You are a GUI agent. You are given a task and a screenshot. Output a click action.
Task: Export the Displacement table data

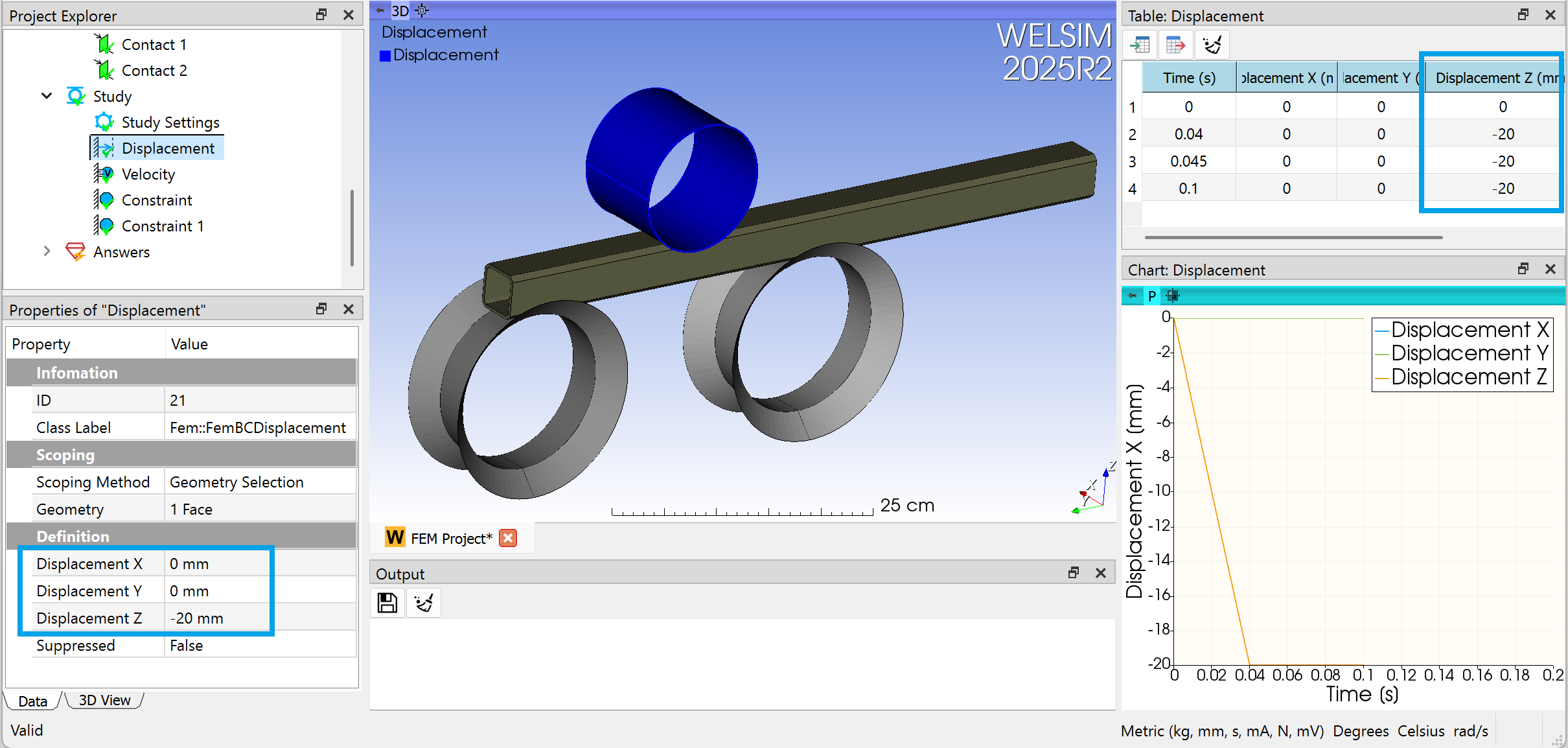pos(1176,44)
